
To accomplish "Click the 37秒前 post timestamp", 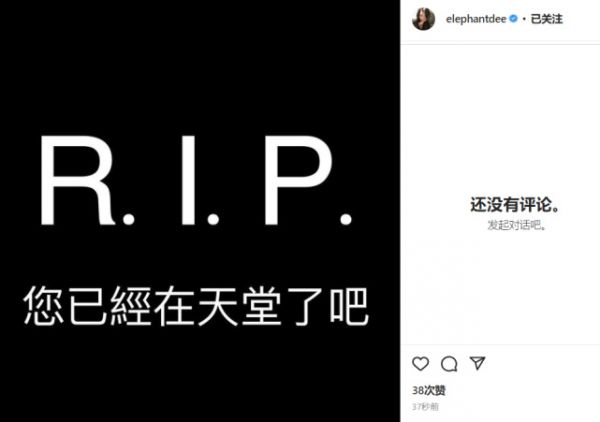I will coord(425,407).
